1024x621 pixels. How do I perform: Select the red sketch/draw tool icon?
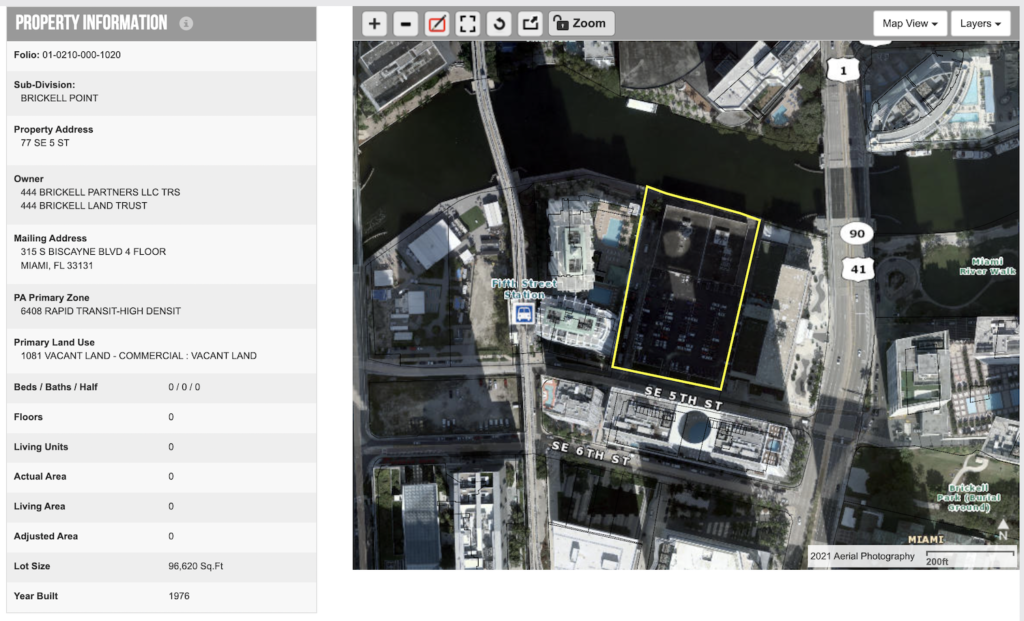[436, 22]
